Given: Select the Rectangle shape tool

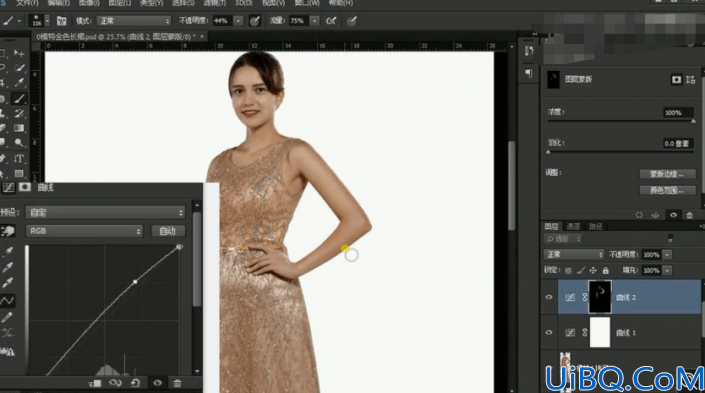Looking at the screenshot, I should pos(19,173).
